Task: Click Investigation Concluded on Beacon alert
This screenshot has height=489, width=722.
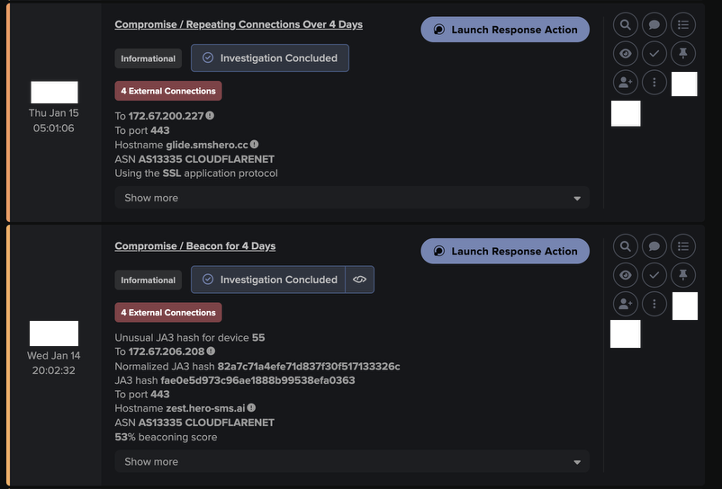Action: [268, 279]
